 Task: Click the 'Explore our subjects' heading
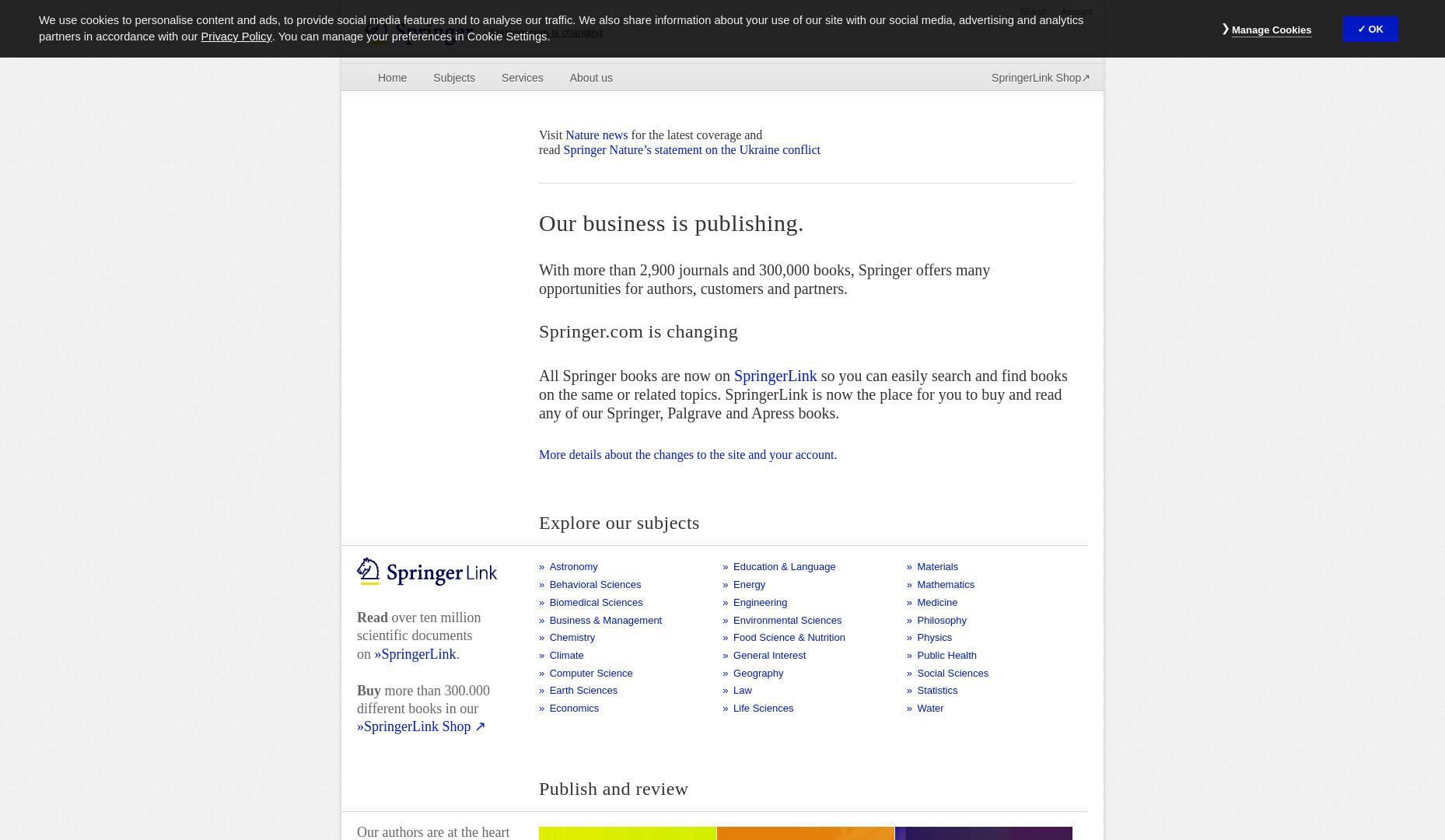pyautogui.click(x=619, y=523)
